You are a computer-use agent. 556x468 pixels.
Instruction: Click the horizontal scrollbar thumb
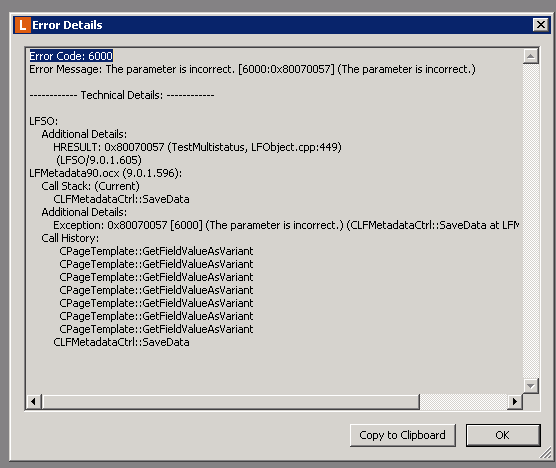[231, 402]
